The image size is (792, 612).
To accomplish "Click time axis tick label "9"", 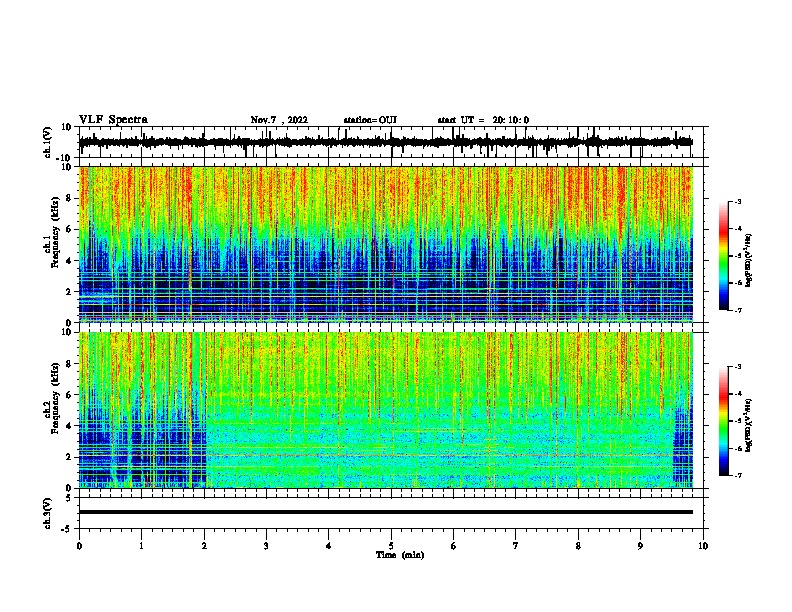I will click(640, 546).
